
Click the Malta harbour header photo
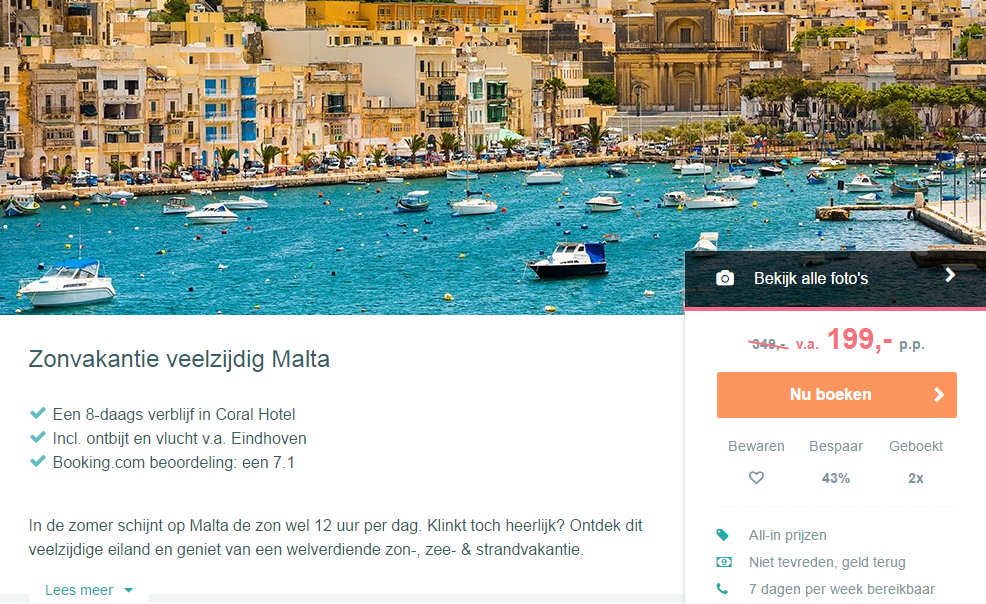[342, 157]
